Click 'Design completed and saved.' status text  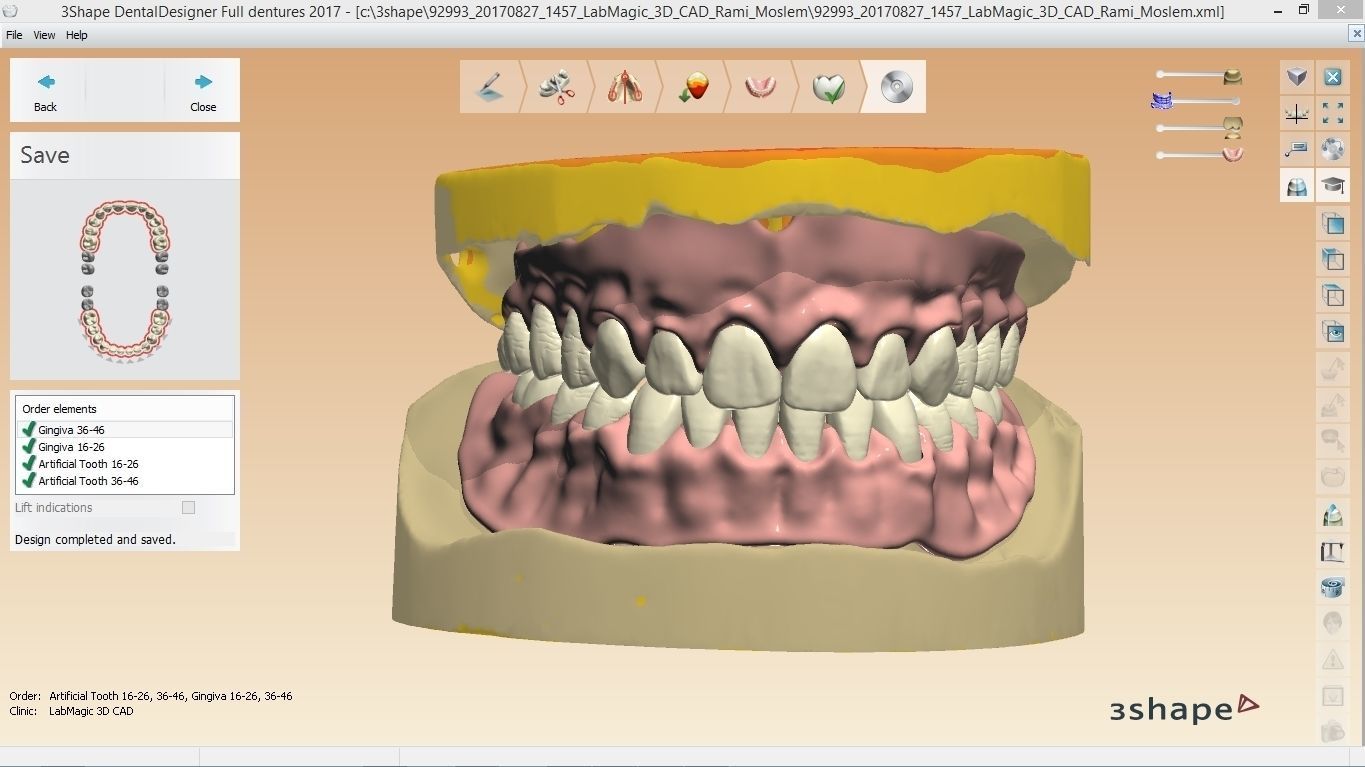(x=95, y=540)
